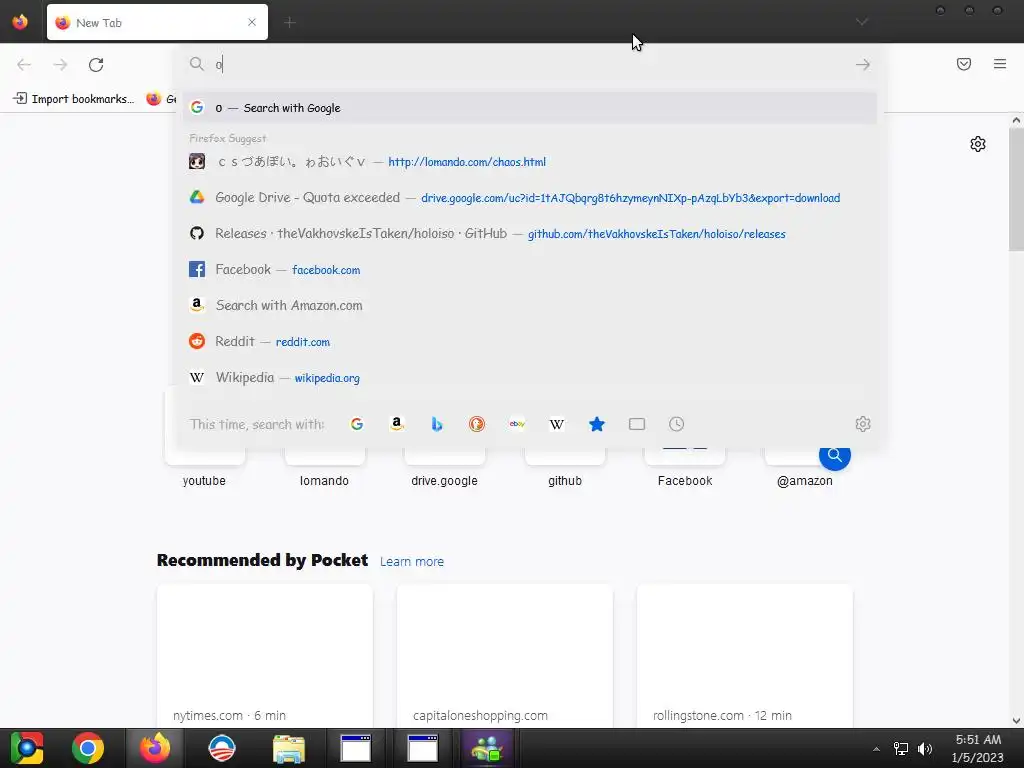
Task: Open the Firefox hamburger menu
Action: pyautogui.click(x=1000, y=64)
